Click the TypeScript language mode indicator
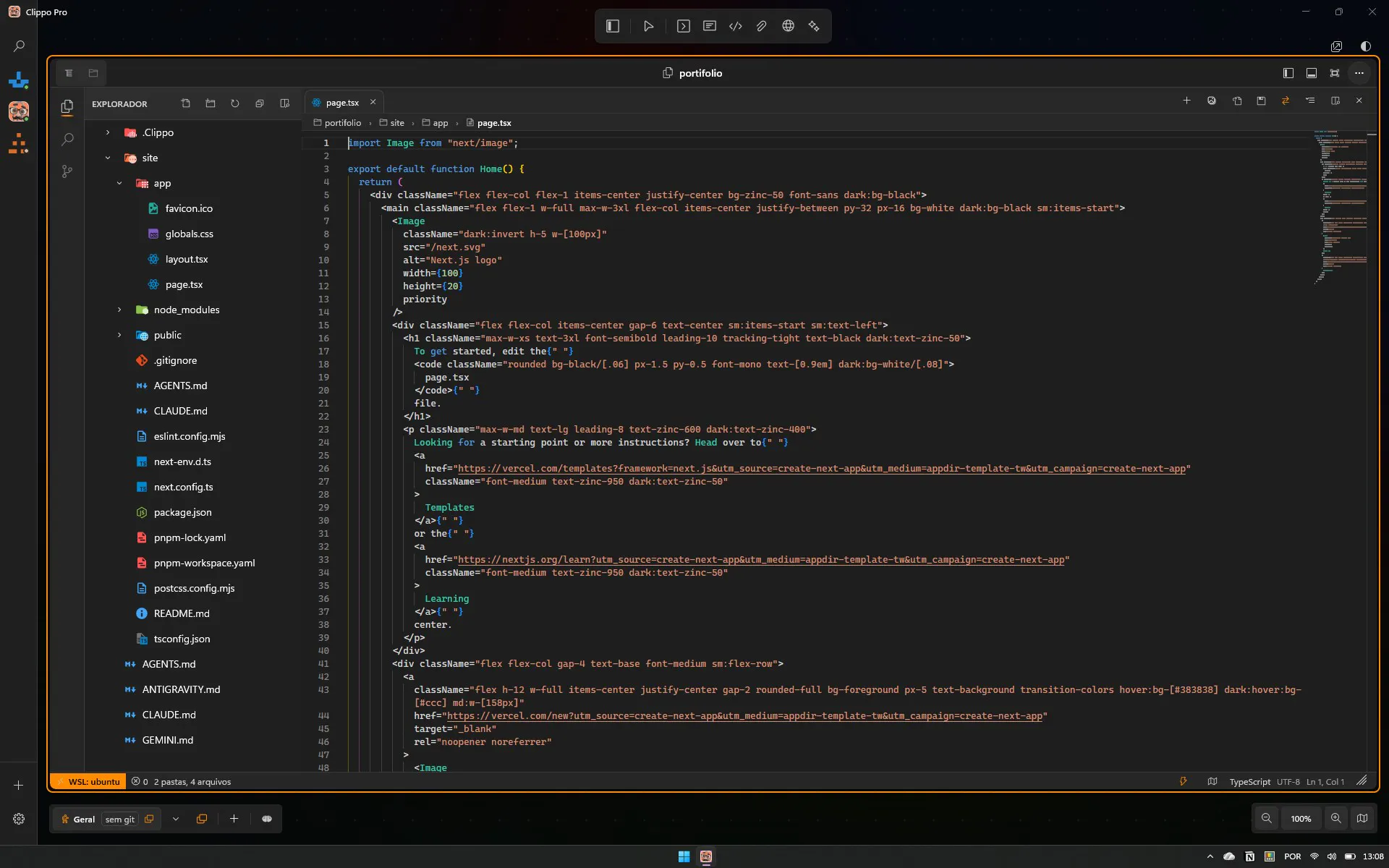The width and height of the screenshot is (1389, 868). pyautogui.click(x=1249, y=781)
